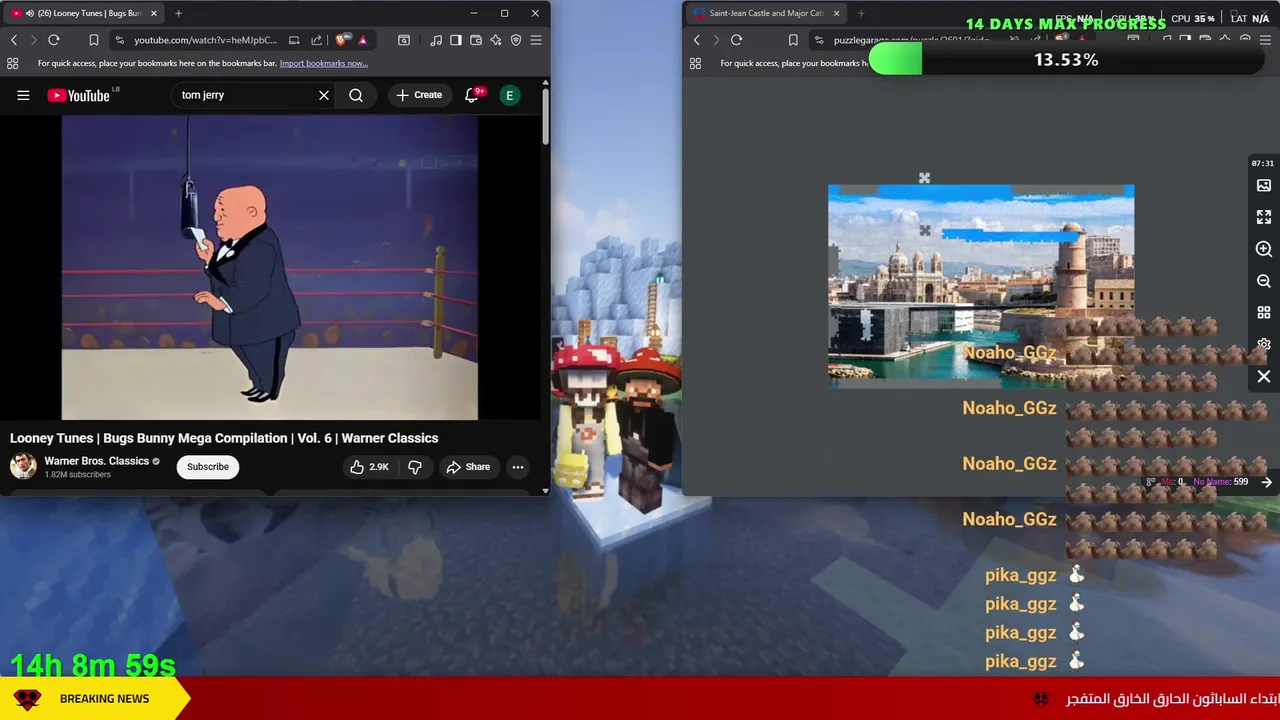Click the youtube.com address bar
Viewport: 1280px width, 720px height.
click(x=206, y=40)
